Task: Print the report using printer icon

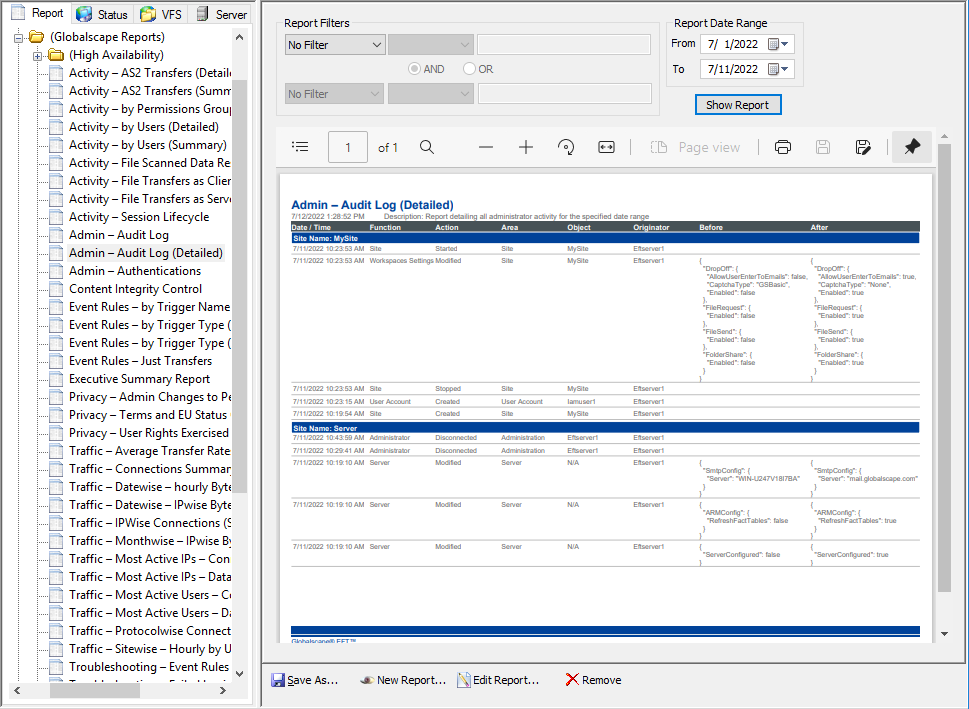Action: [x=783, y=147]
